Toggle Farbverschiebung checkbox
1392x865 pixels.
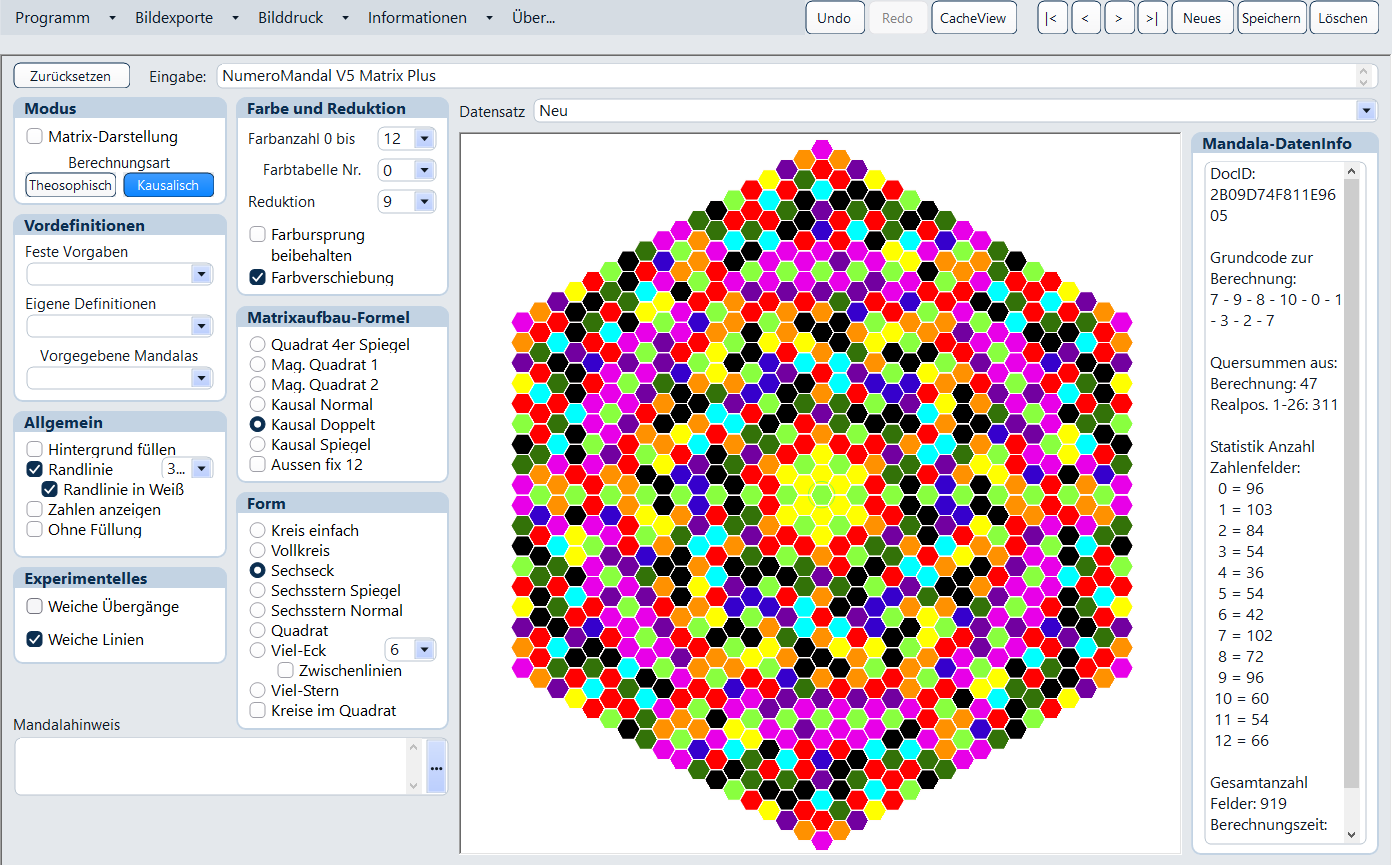pyautogui.click(x=257, y=277)
